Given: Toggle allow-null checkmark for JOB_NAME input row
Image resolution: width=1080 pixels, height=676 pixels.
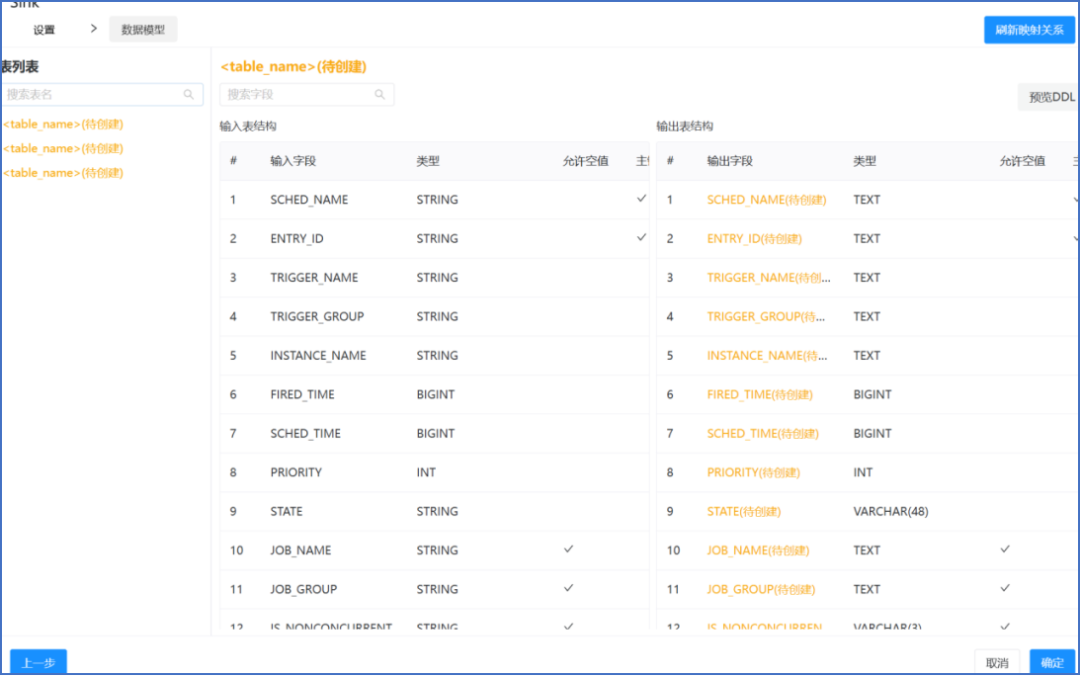Looking at the screenshot, I should click(568, 549).
